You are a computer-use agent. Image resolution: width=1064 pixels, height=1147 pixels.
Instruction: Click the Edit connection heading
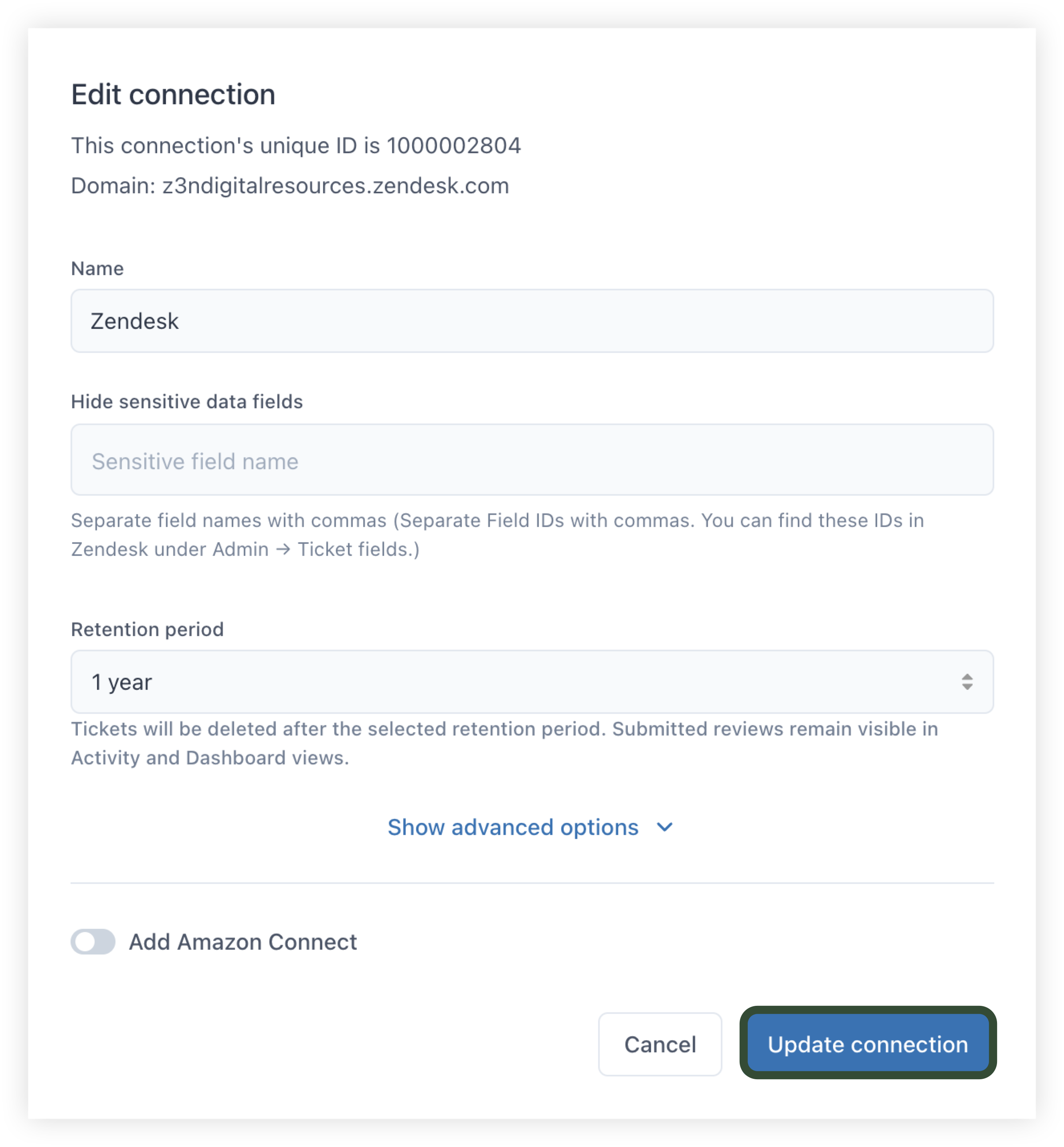coord(173,94)
